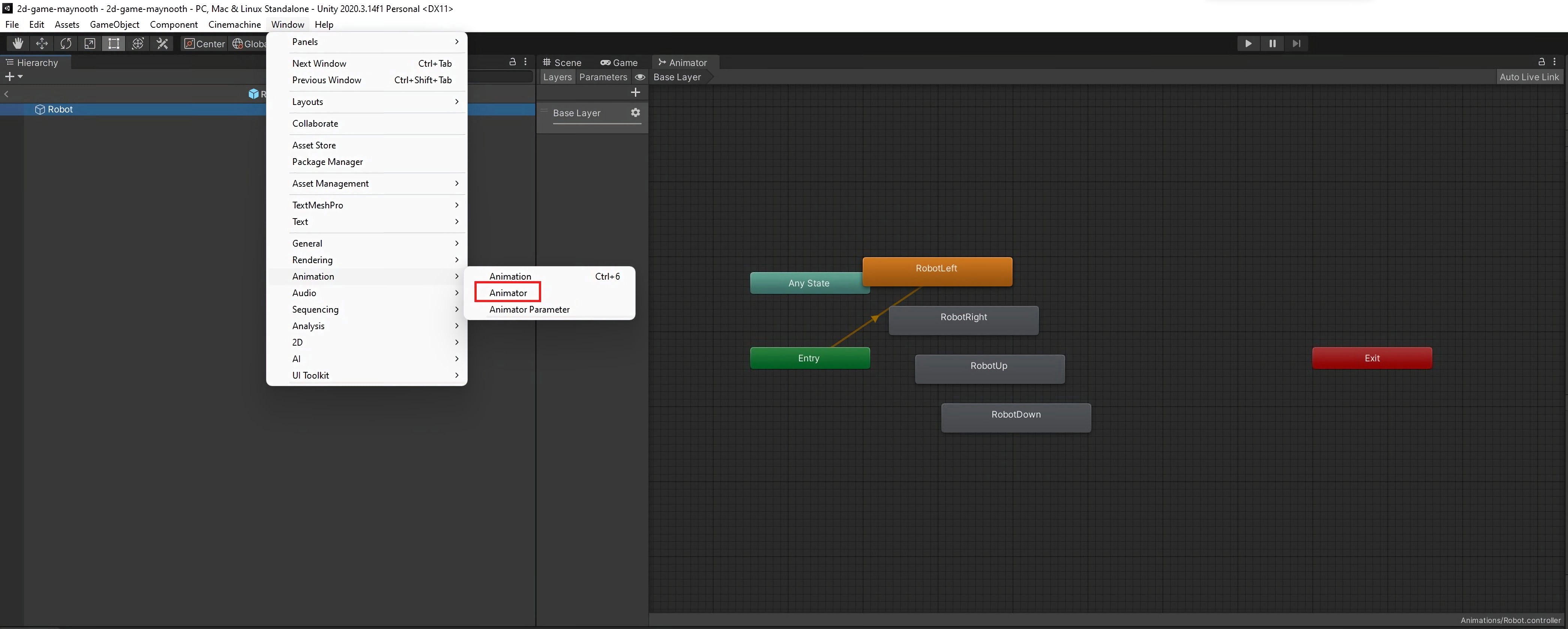Switch to the Layers tab in Animator

(557, 77)
